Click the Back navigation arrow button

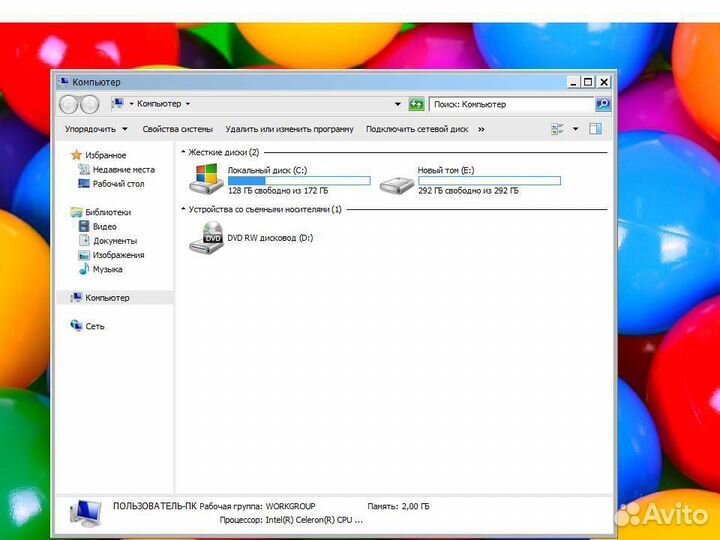coord(69,105)
